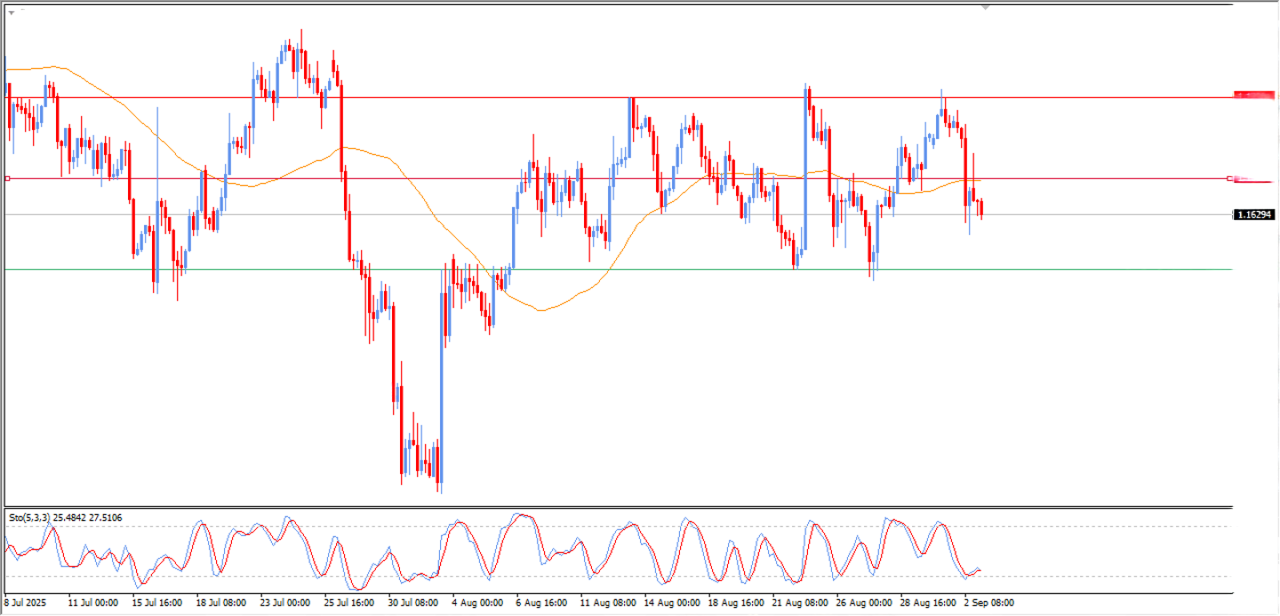
Task: Select the green horizontal support line
Action: [x=618, y=269]
